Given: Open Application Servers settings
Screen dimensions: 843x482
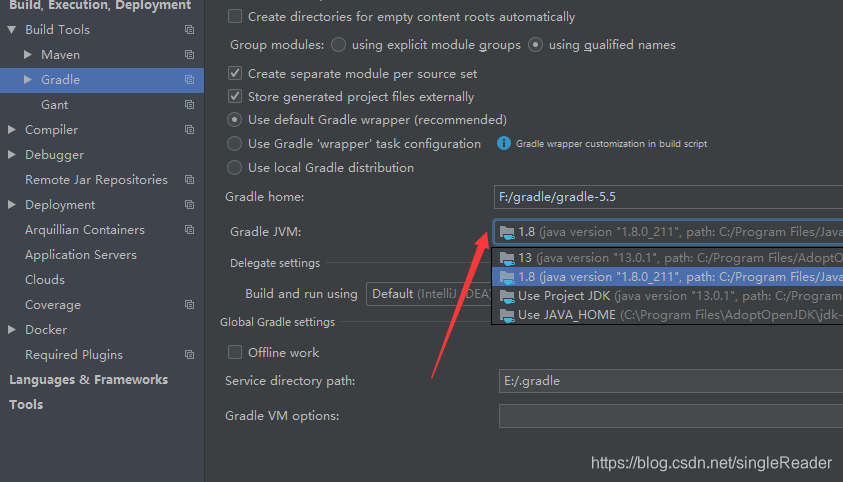Looking at the screenshot, I should point(81,255).
